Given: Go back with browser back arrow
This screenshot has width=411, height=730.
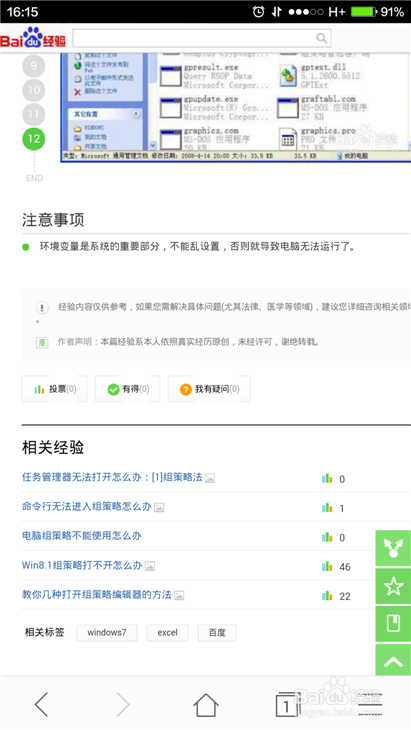Looking at the screenshot, I should 41,704.
